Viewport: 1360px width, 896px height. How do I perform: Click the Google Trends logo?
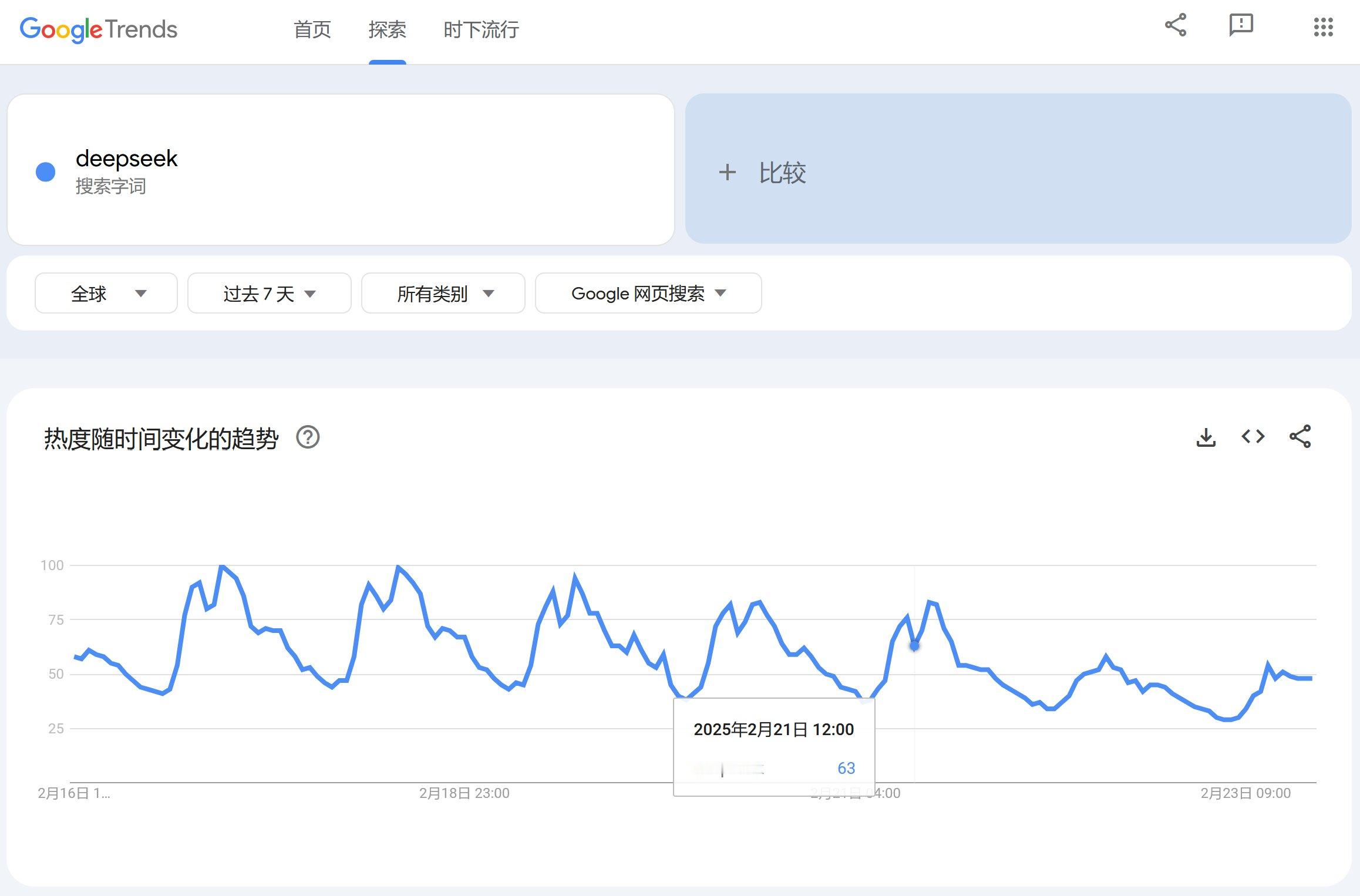click(x=99, y=29)
